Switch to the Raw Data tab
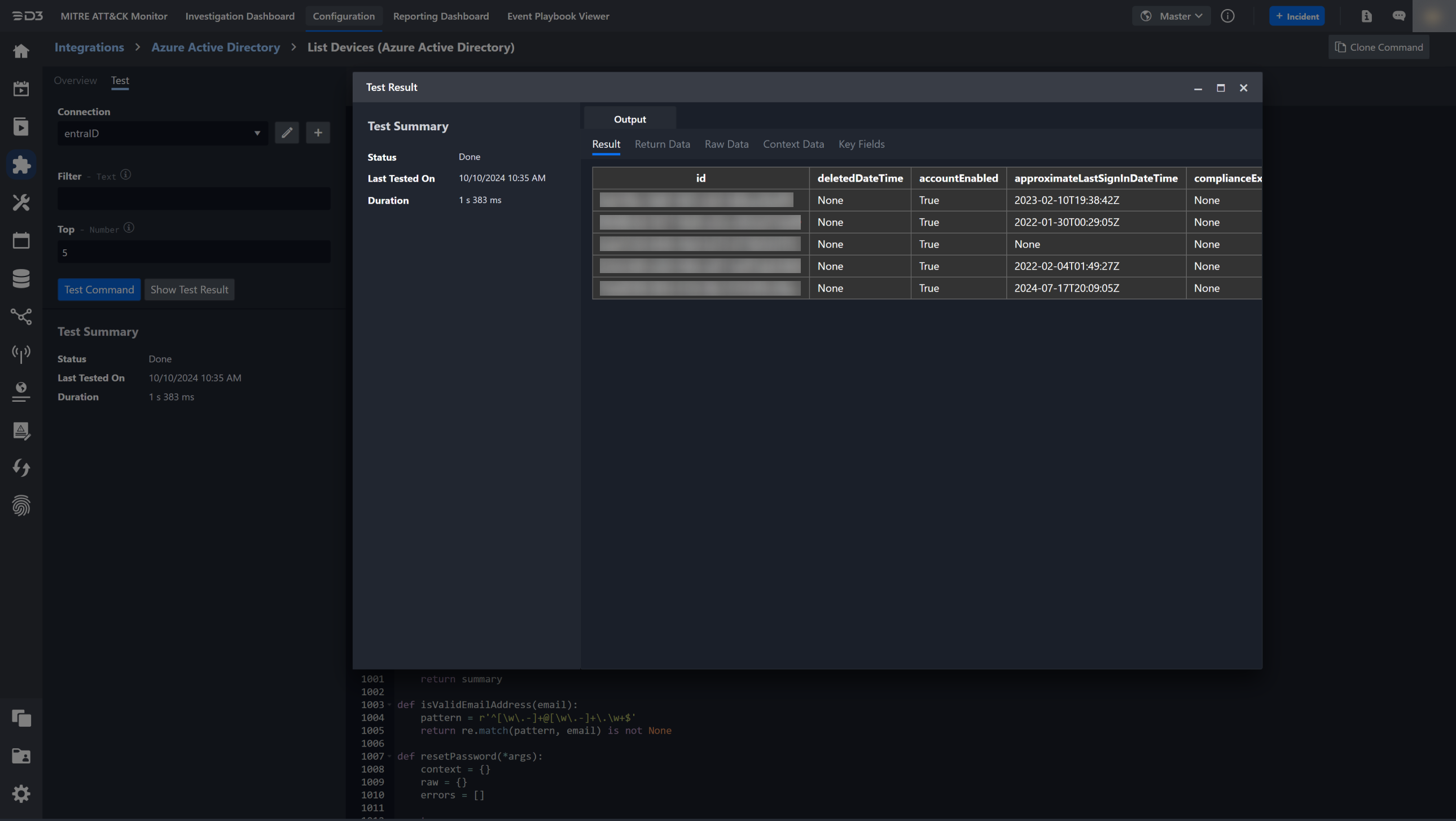This screenshot has width=1456, height=821. [x=726, y=144]
